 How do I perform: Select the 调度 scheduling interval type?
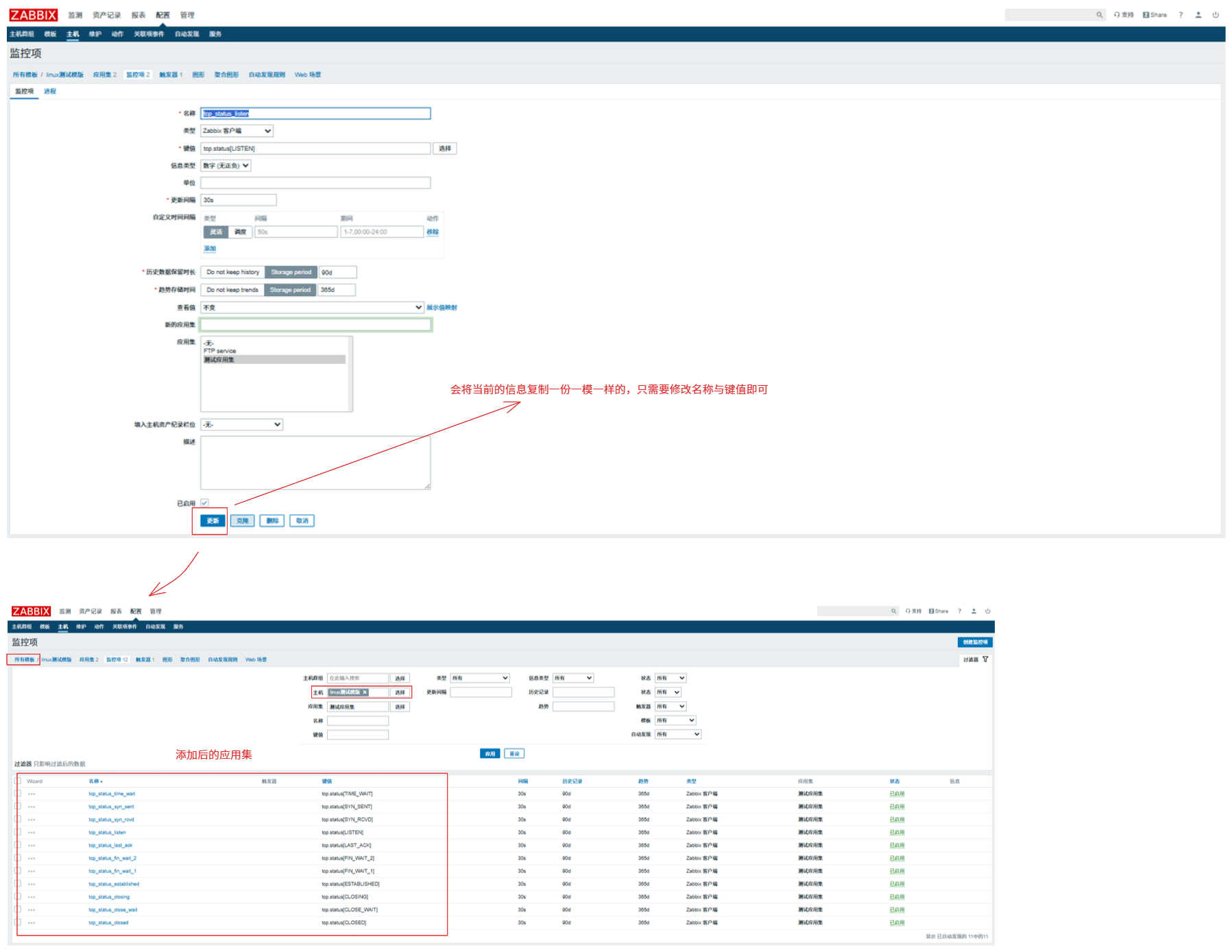[240, 232]
